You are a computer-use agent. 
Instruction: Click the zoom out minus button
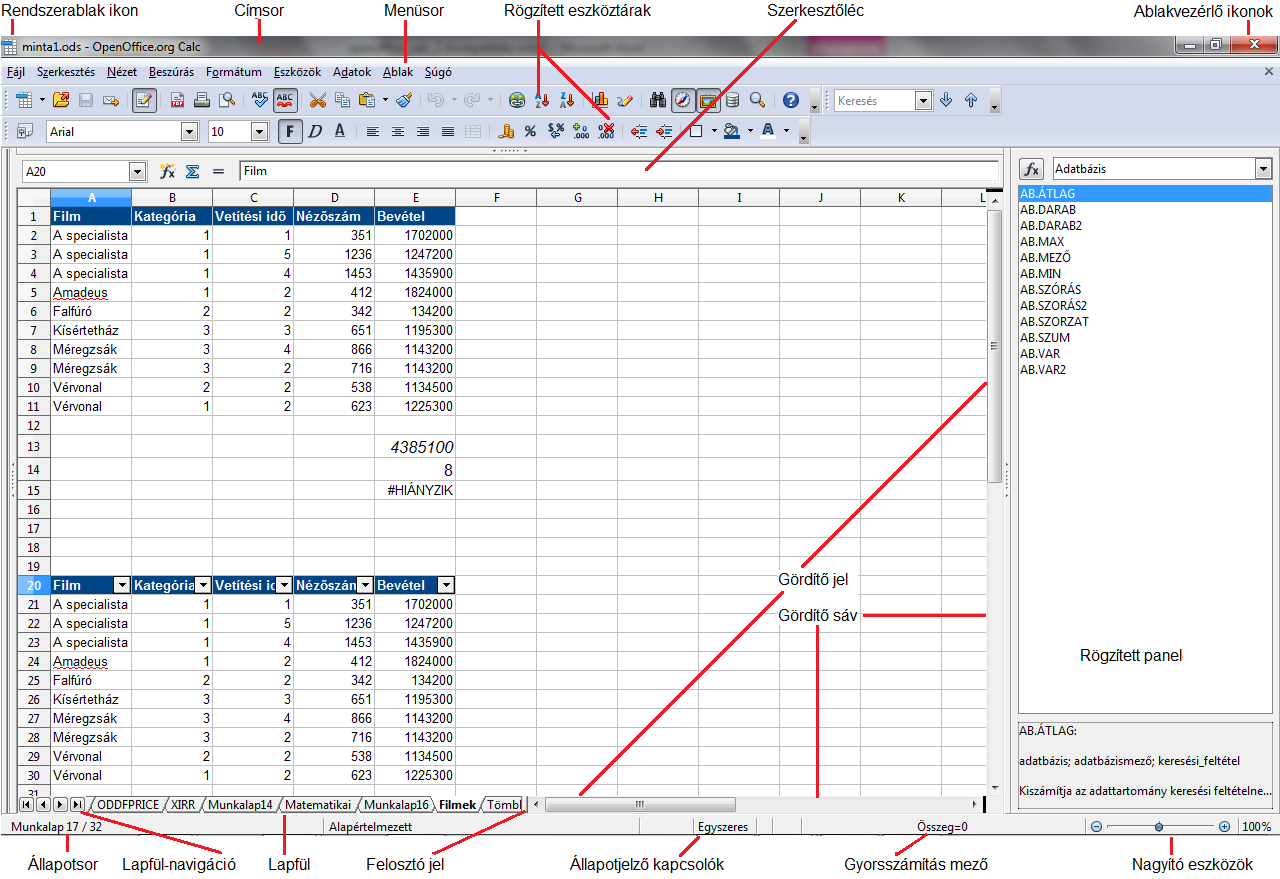[x=1097, y=827]
